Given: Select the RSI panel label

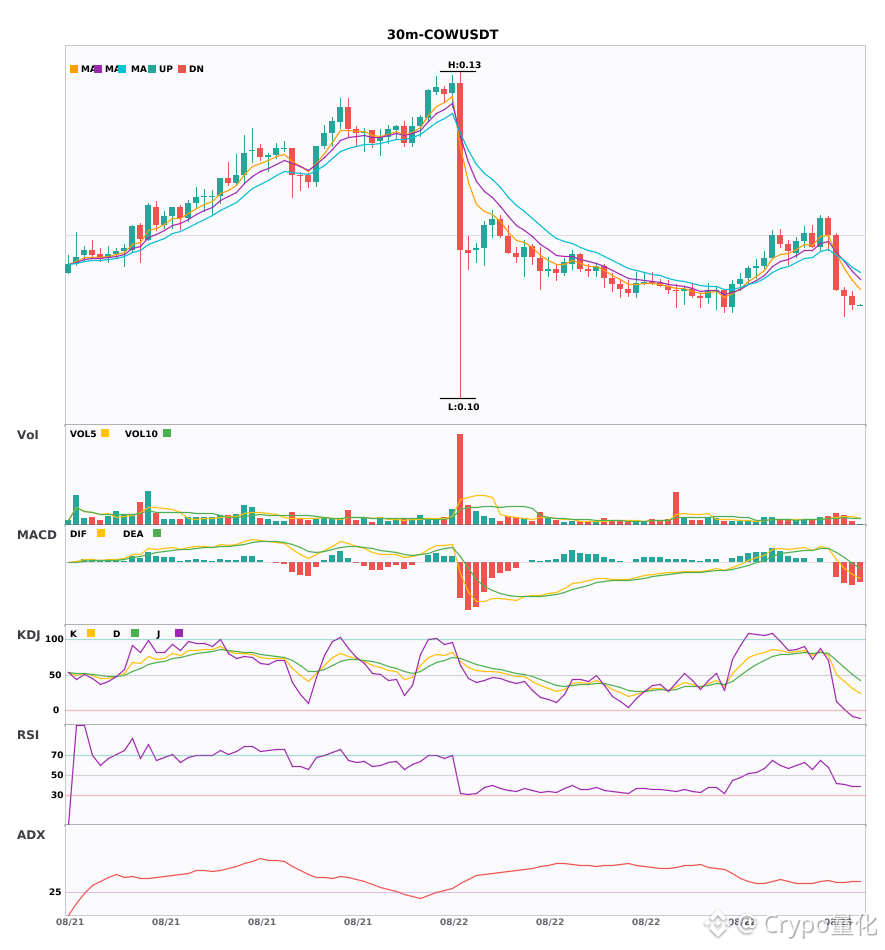Looking at the screenshot, I should 28,735.
